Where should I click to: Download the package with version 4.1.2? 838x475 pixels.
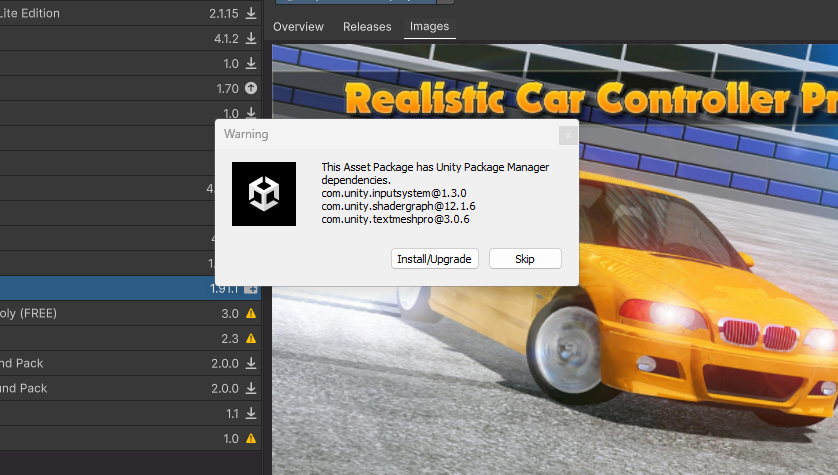251,38
